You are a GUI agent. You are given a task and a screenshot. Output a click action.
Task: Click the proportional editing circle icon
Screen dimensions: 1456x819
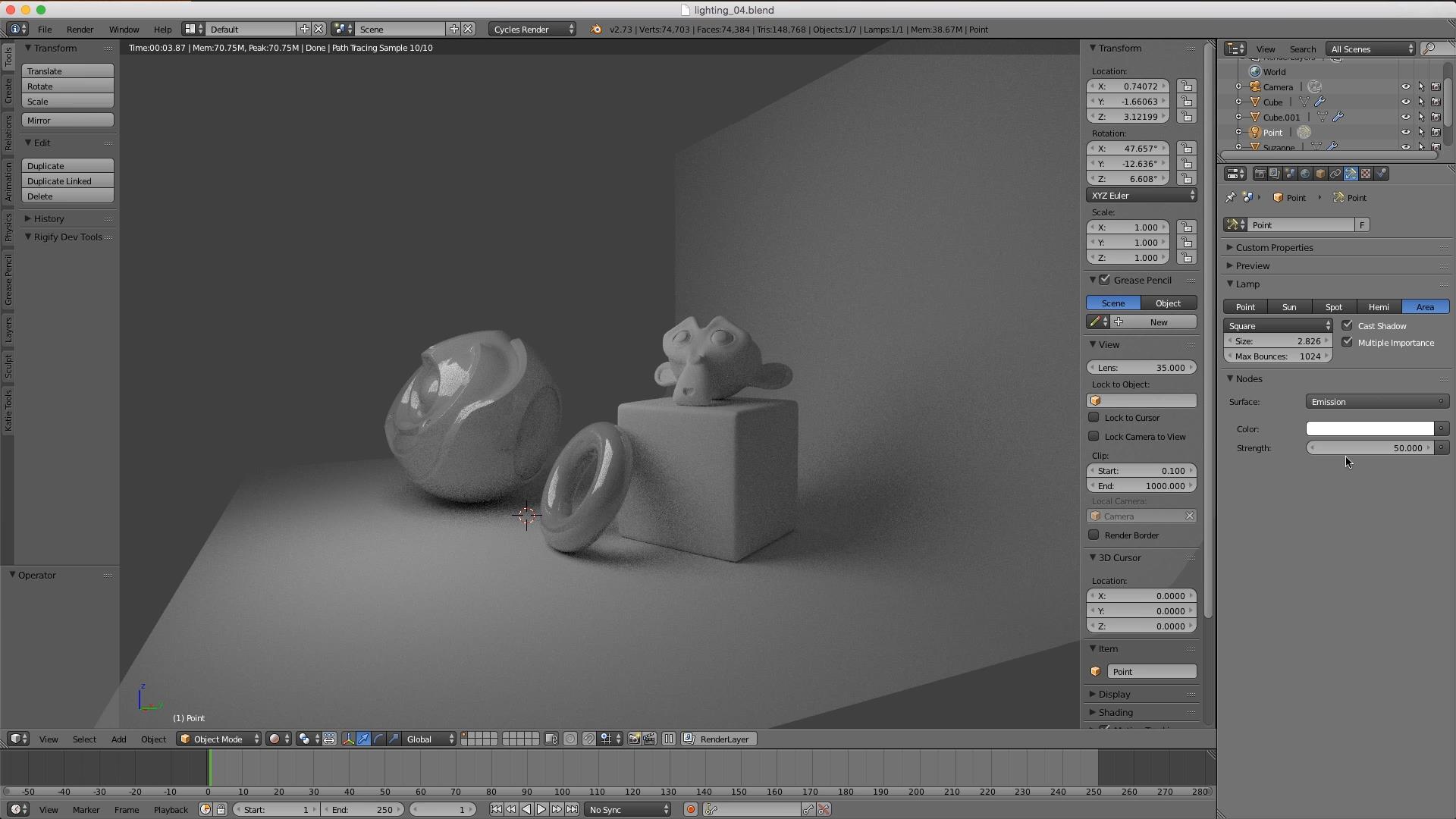click(570, 739)
